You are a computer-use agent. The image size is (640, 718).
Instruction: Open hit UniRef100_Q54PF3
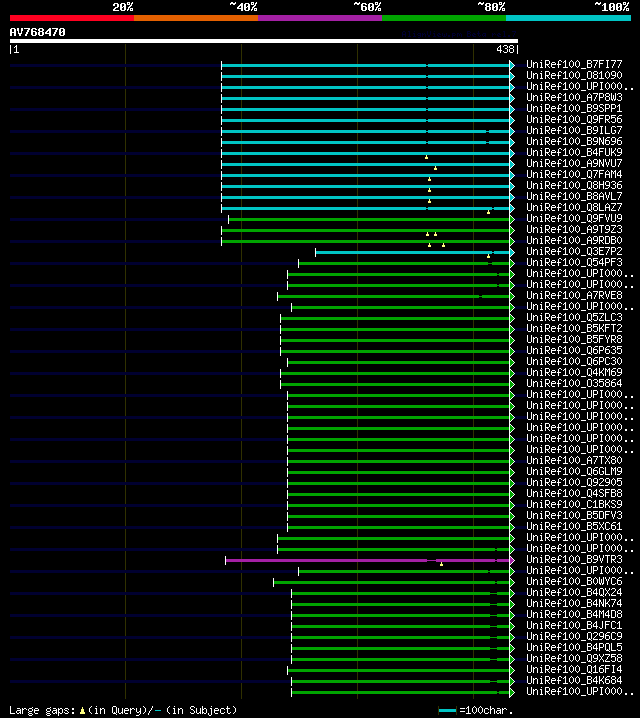[574, 262]
